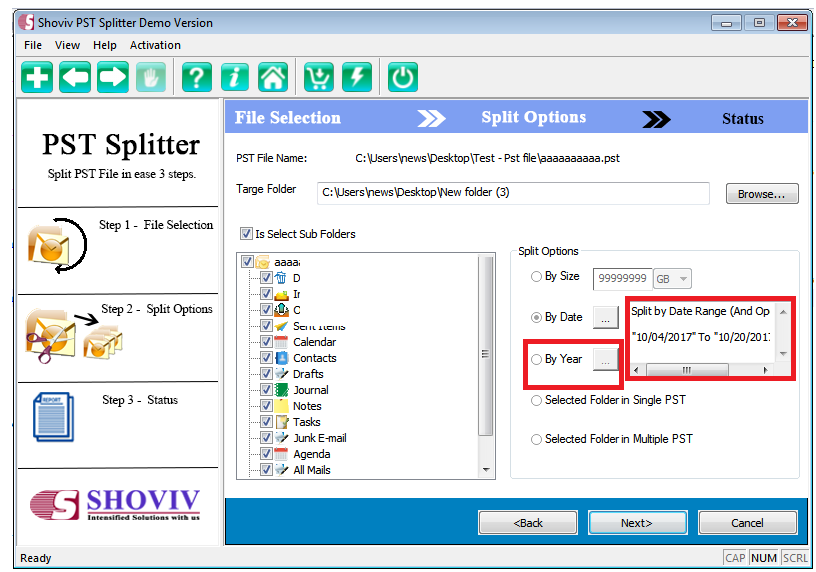Click the '...' button beside By Year
816x572 pixels.
point(606,360)
